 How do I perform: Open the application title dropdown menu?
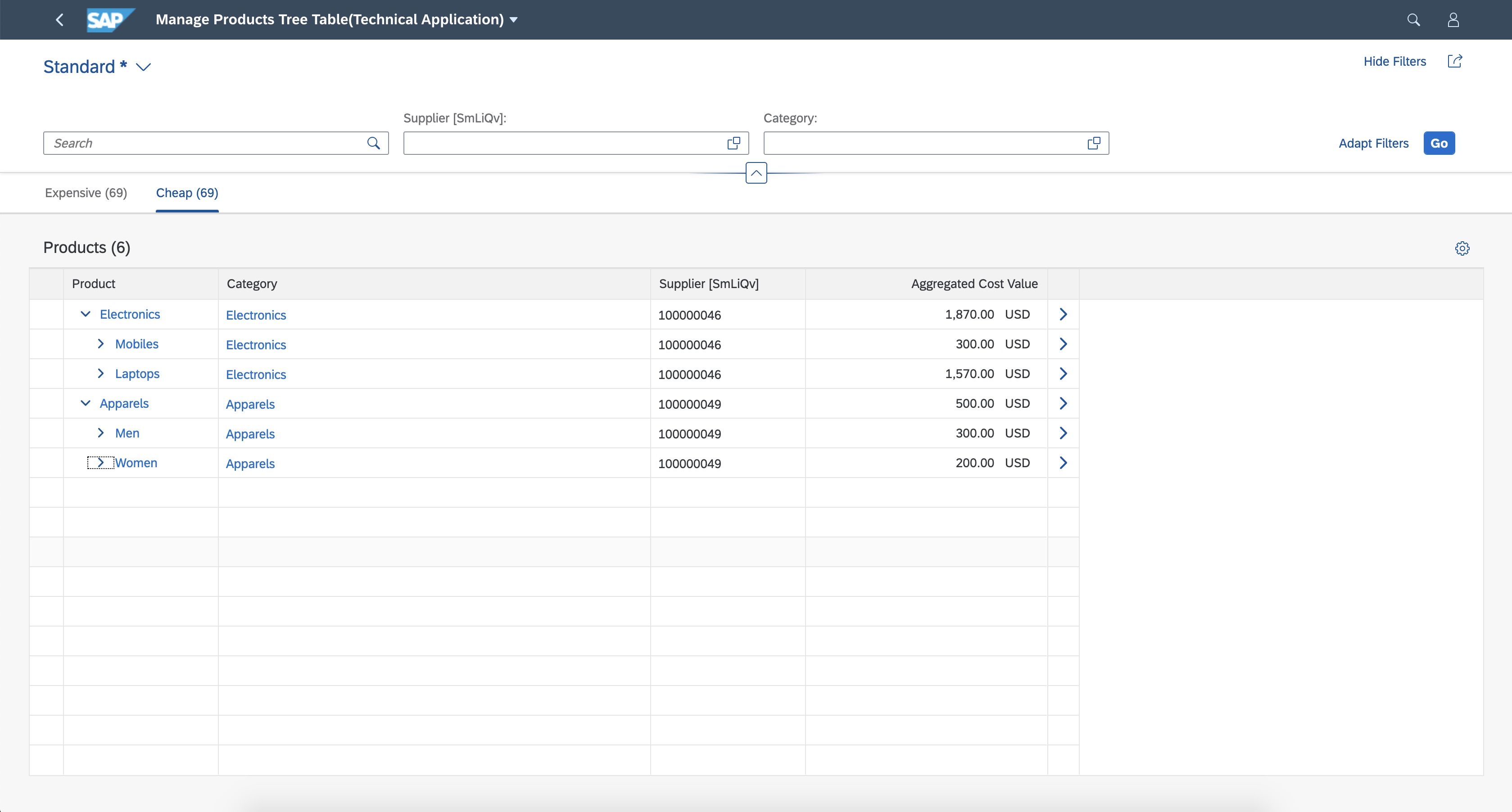(514, 20)
